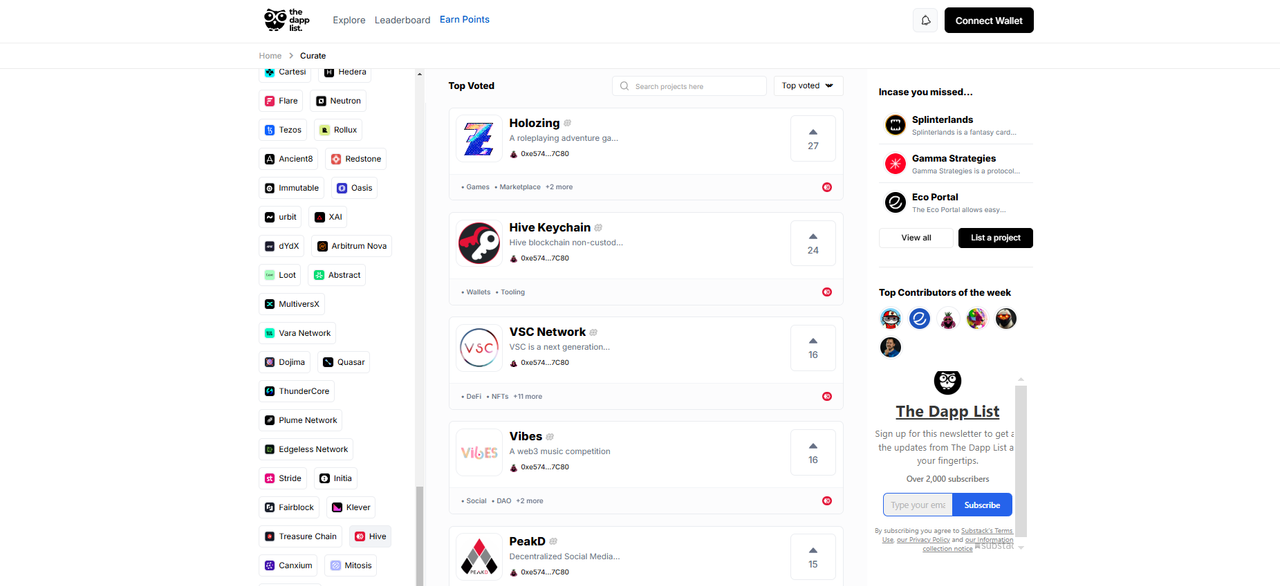The image size is (1280, 586).
Task: Expand '+11 more' tags on VSC Network
Action: (x=528, y=396)
